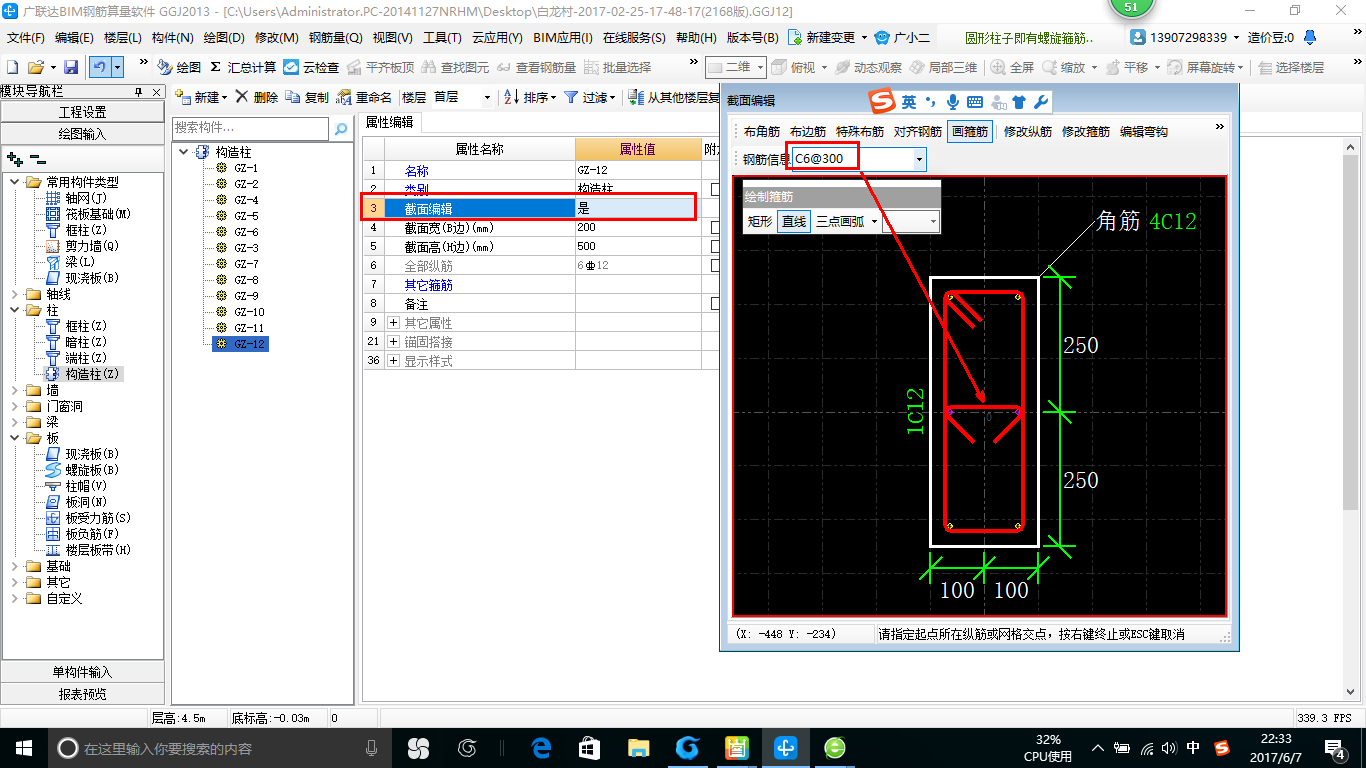Open the BIM应用(I) menu
The height and width of the screenshot is (768, 1366).
pyautogui.click(x=563, y=38)
